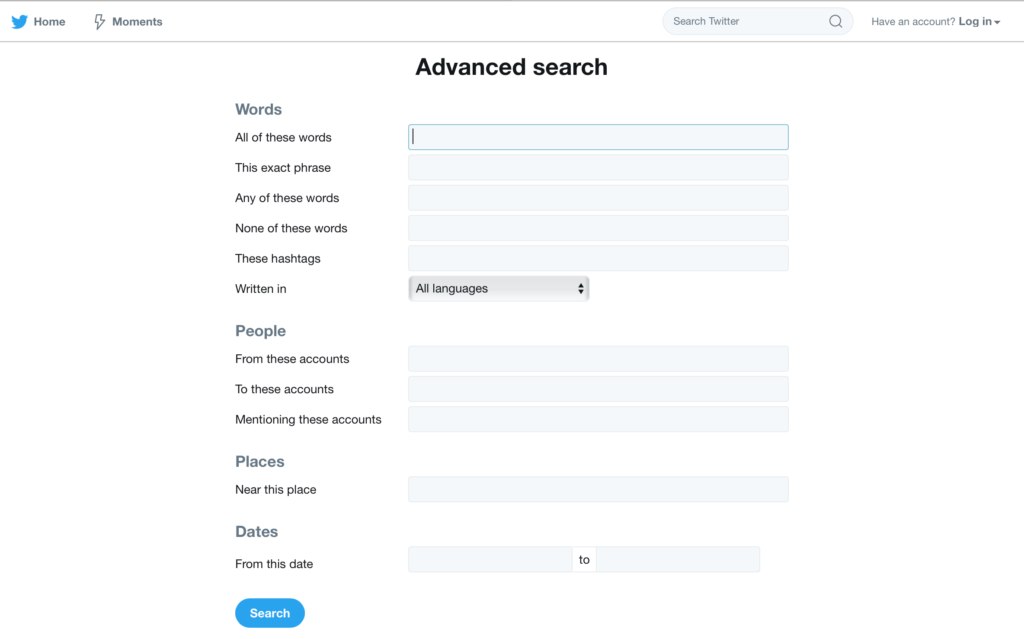Viewport: 1024px width, 639px height.
Task: Click the Have an account? Log in link
Action: coord(935,21)
